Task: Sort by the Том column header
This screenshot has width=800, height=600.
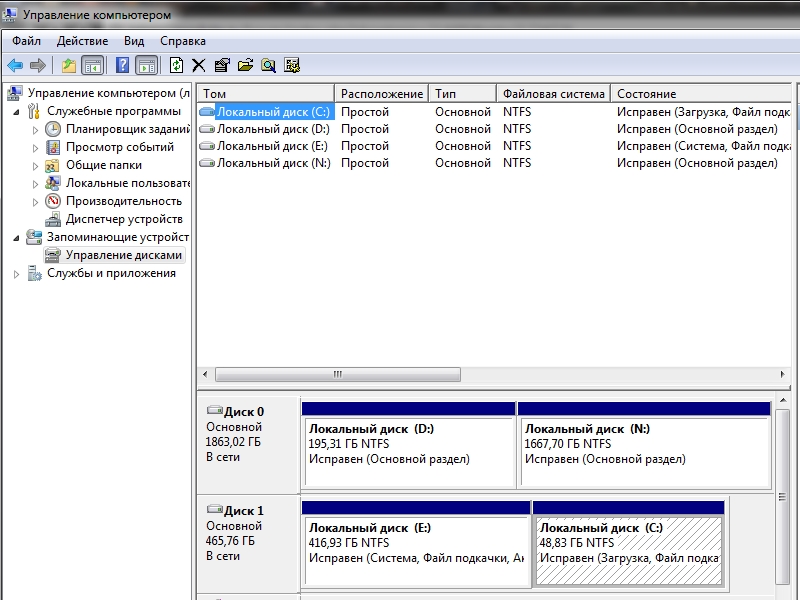Action: pos(266,94)
